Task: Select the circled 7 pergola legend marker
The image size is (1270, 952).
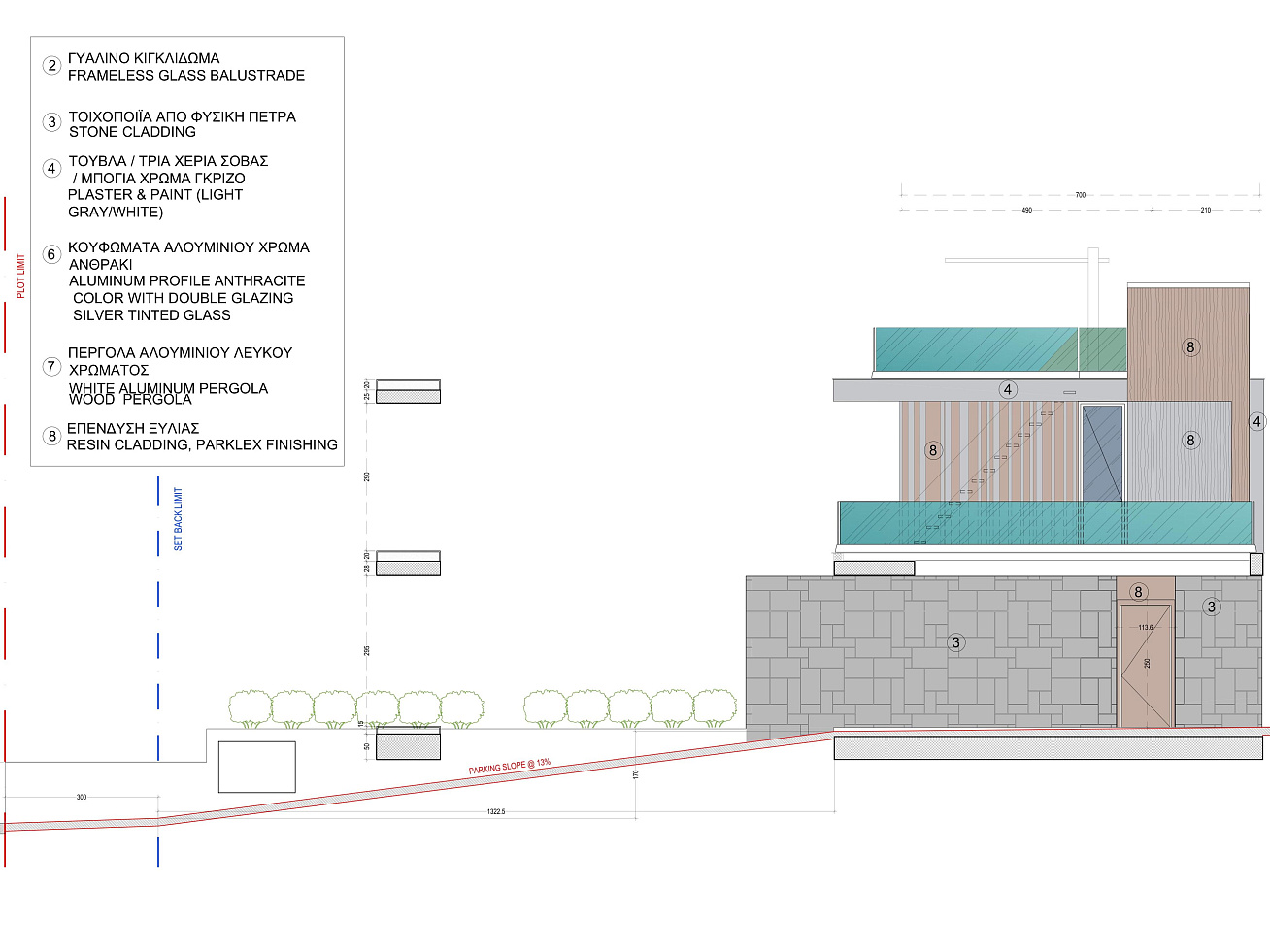Action: tap(51, 366)
